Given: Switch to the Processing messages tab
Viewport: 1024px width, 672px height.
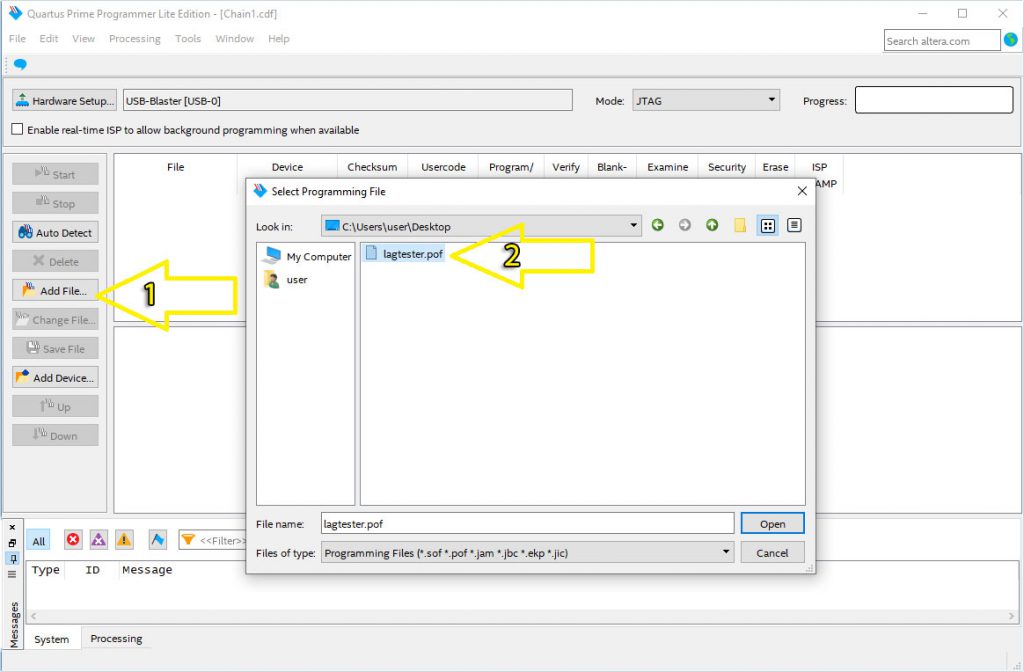Looking at the screenshot, I should pyautogui.click(x=116, y=639).
